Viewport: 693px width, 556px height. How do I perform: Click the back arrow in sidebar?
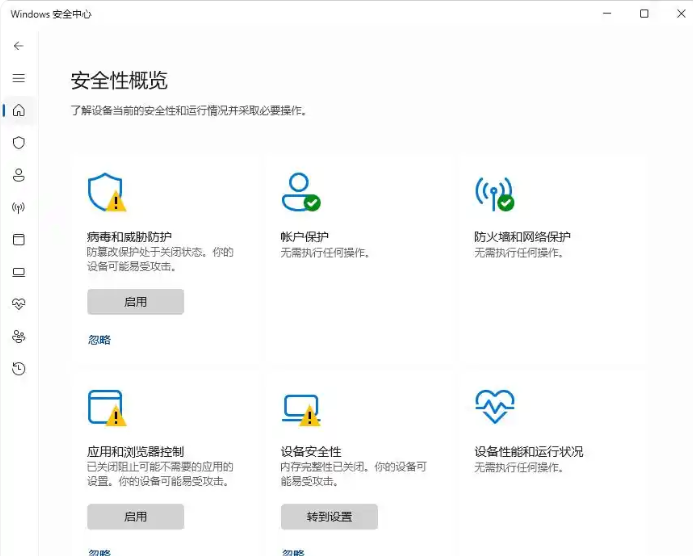click(x=18, y=46)
